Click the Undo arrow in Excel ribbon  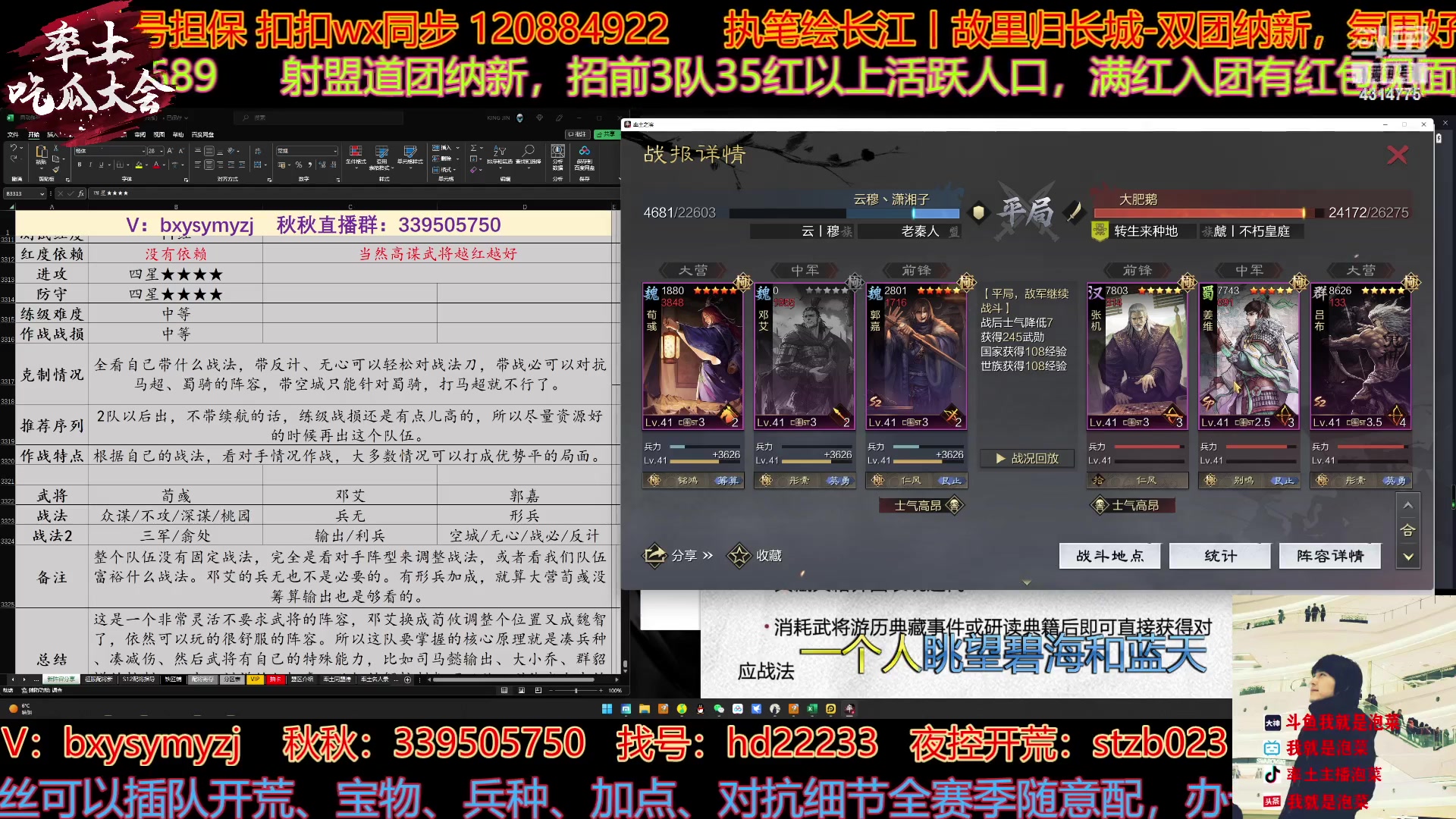pyautogui.click(x=13, y=147)
